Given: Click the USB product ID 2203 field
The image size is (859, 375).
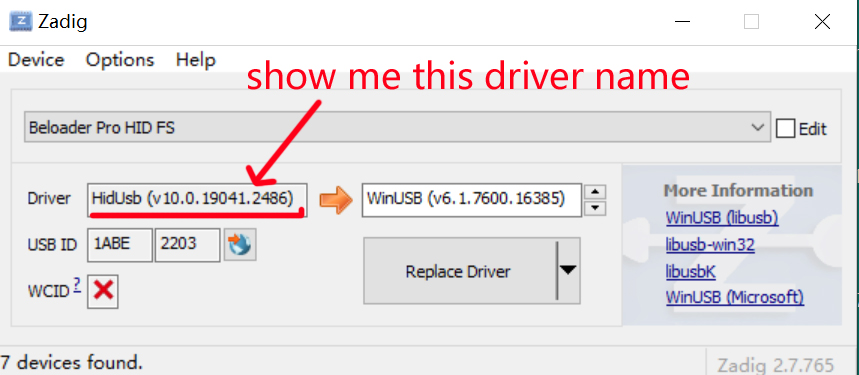Looking at the screenshot, I should tap(187, 245).
